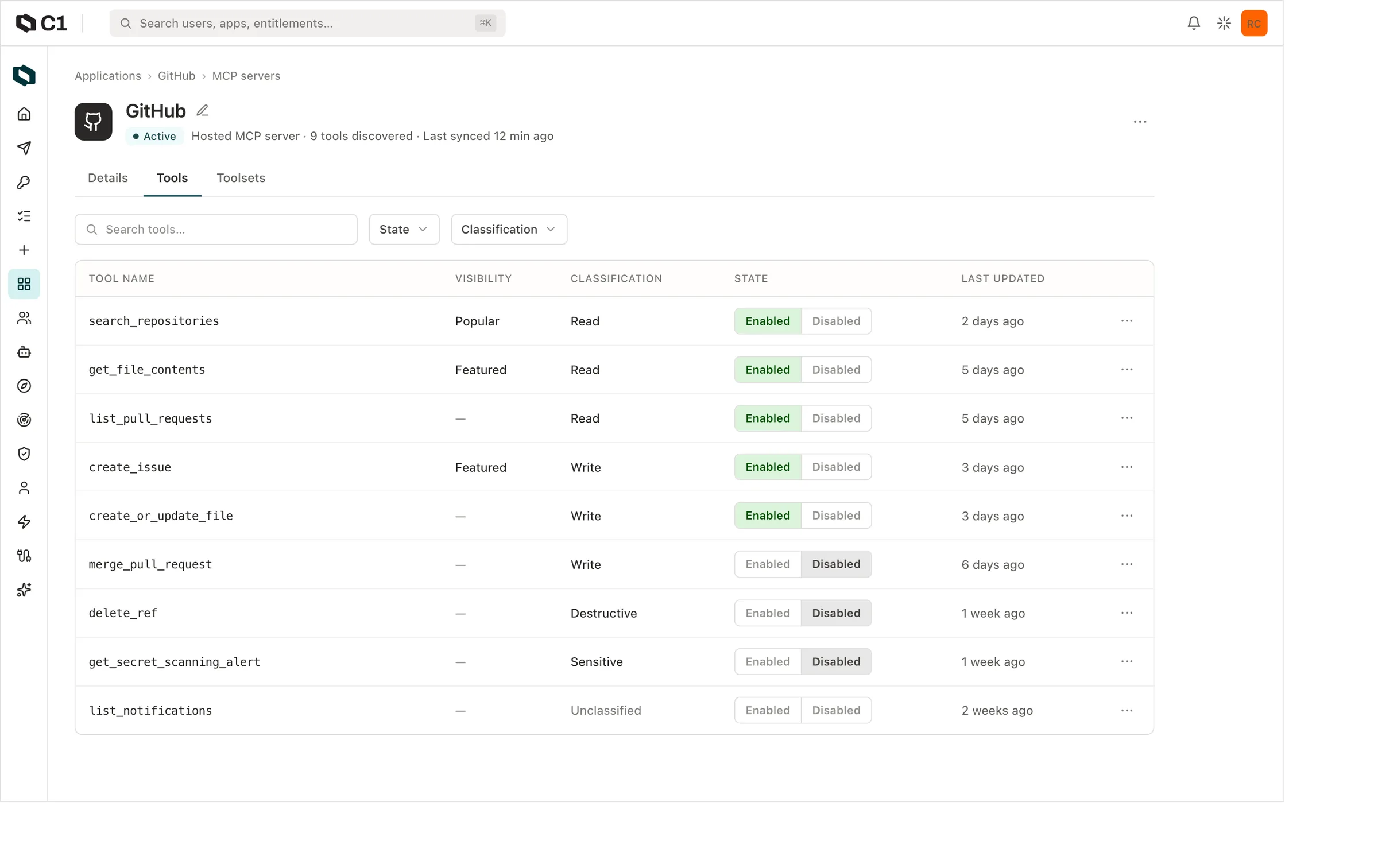The height and width of the screenshot is (868, 1378).
Task: Open the notifications bell
Action: coord(1194,23)
